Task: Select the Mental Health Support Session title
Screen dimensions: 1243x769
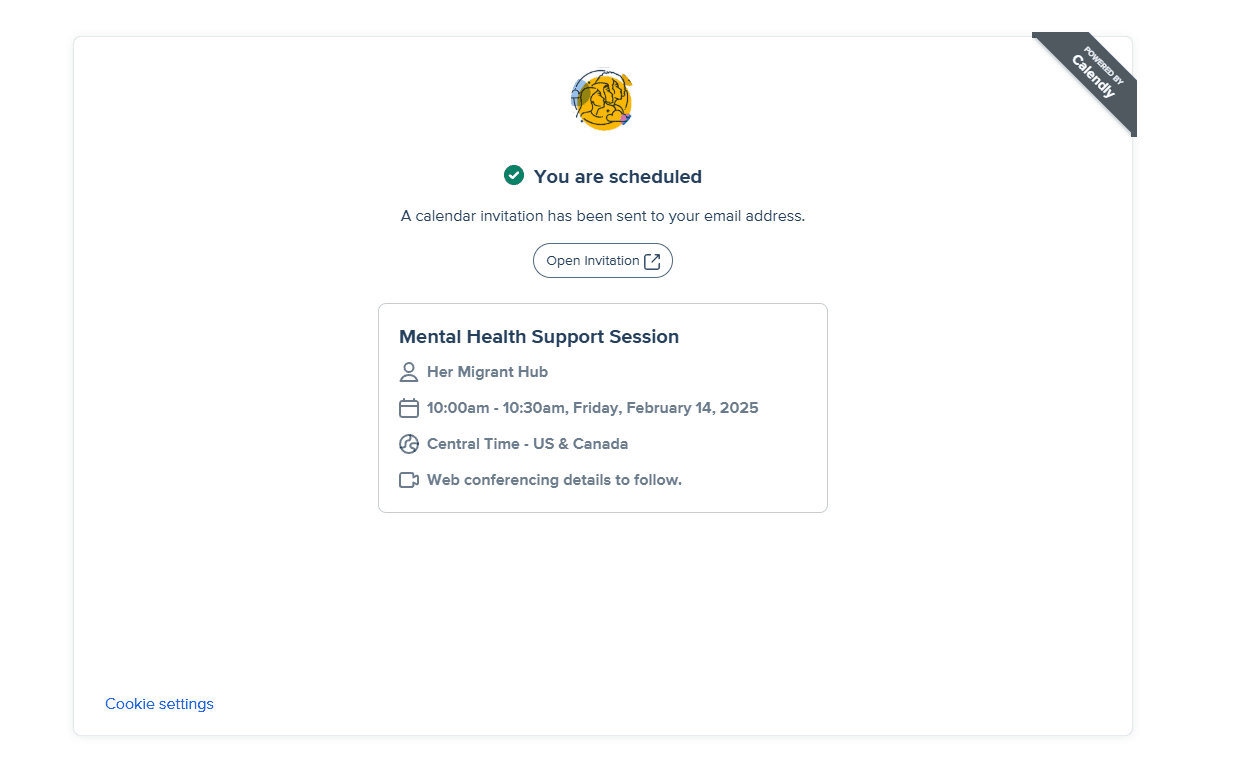Action: coord(539,337)
